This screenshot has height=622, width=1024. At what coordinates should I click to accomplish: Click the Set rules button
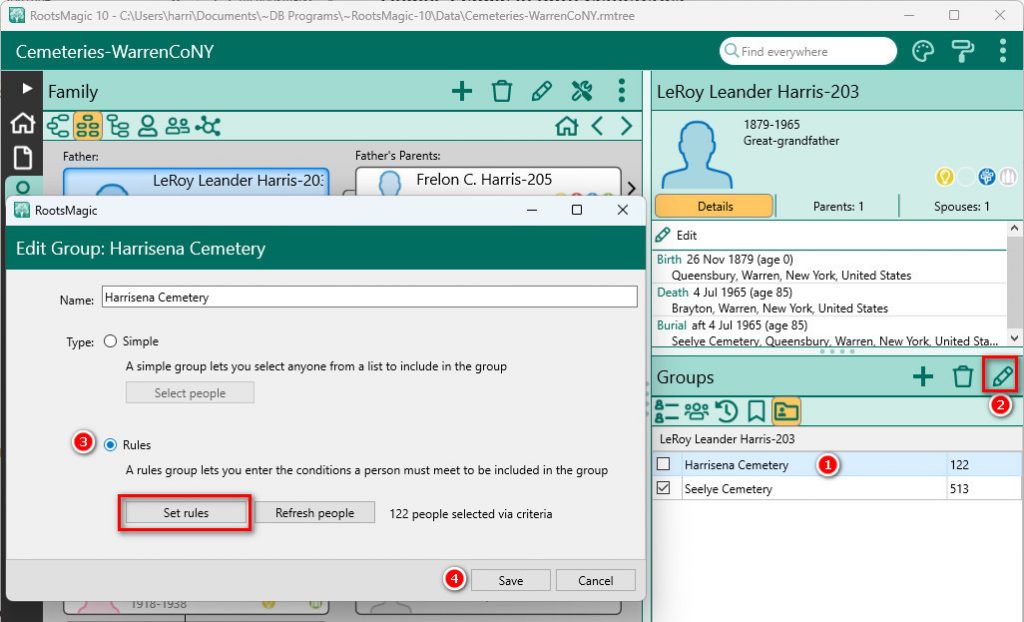coord(185,513)
